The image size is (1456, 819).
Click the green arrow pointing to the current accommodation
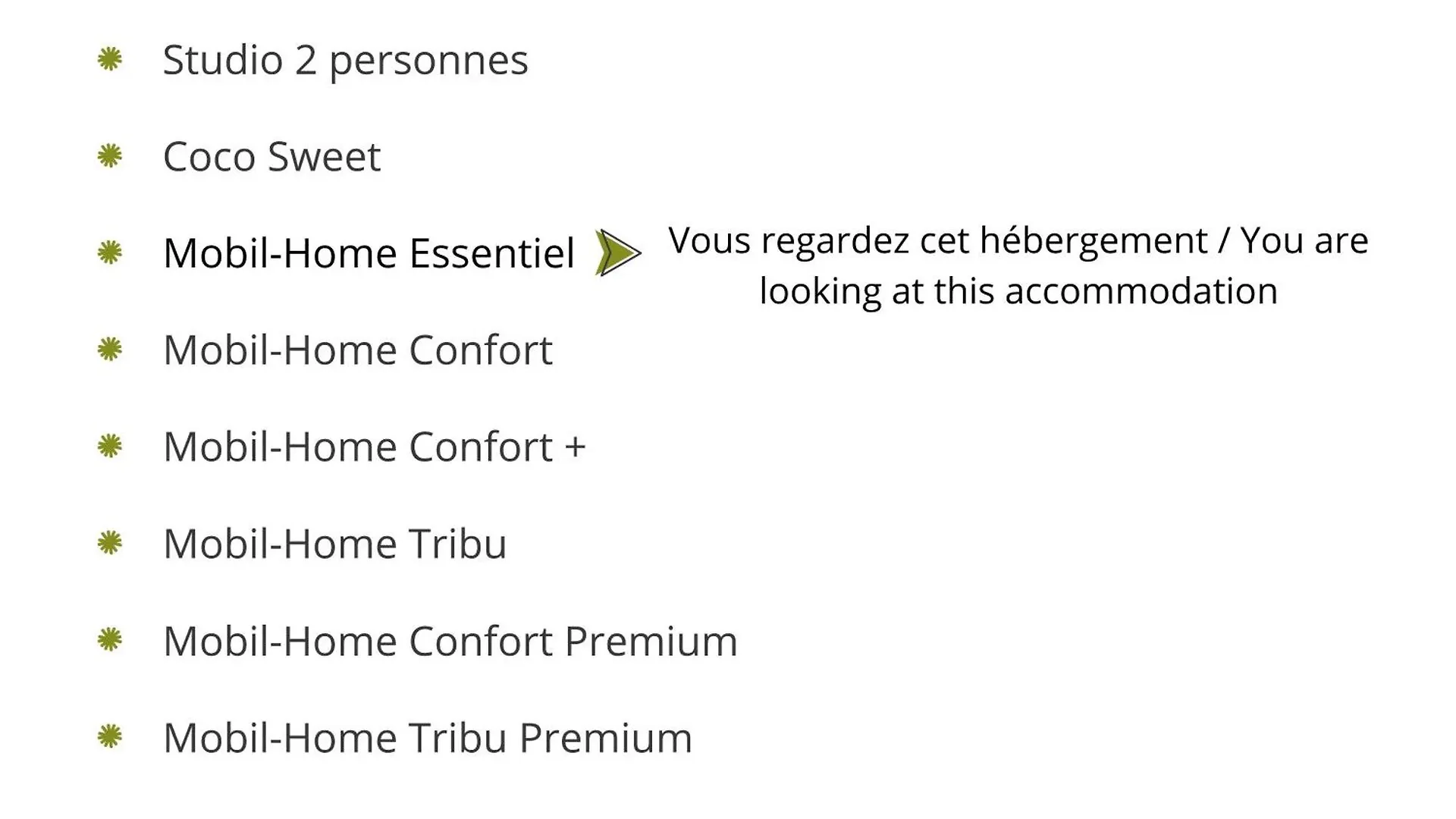(618, 253)
